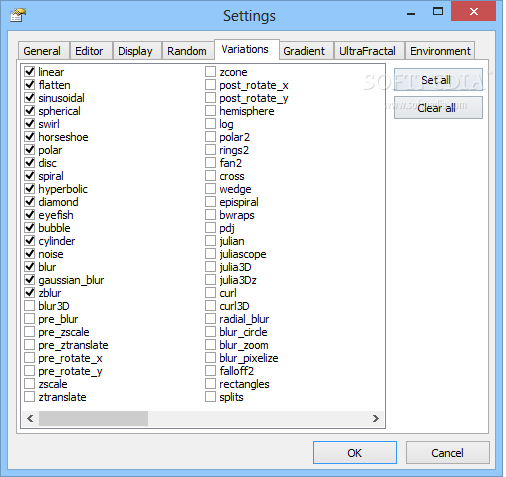Enable the pdj variation
The image size is (506, 477).
click(x=210, y=227)
